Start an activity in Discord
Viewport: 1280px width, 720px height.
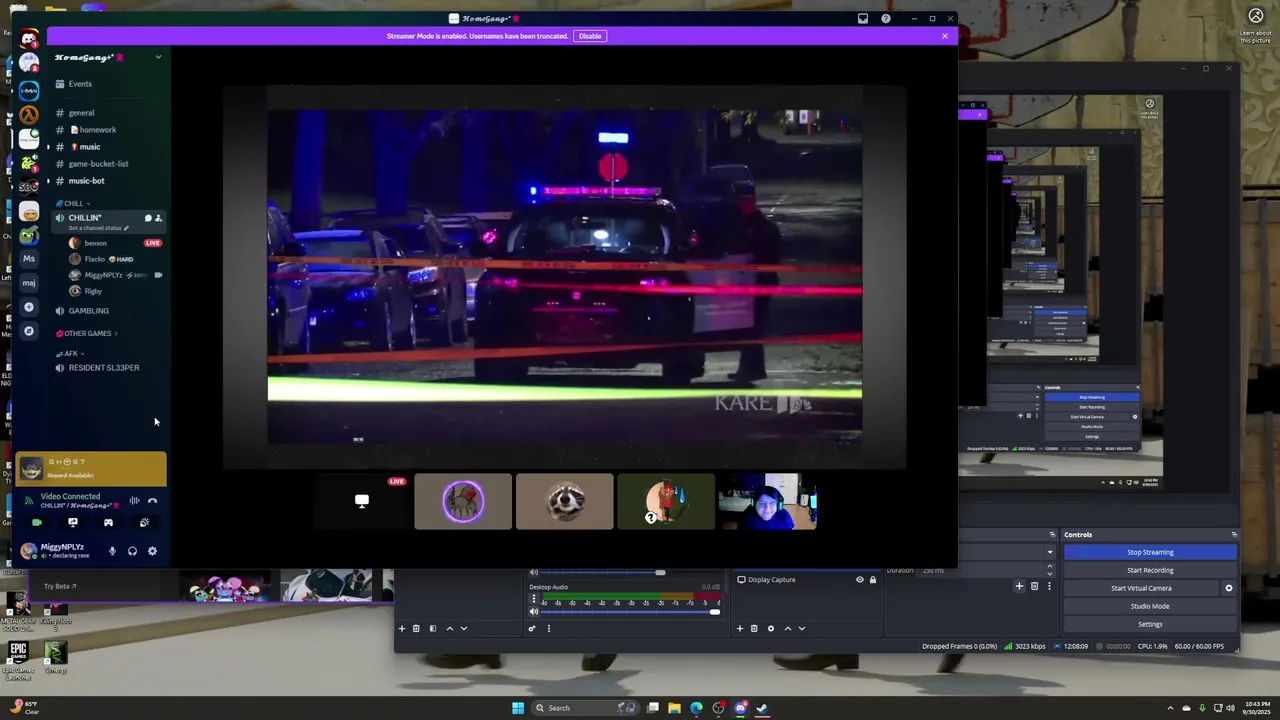[x=108, y=523]
